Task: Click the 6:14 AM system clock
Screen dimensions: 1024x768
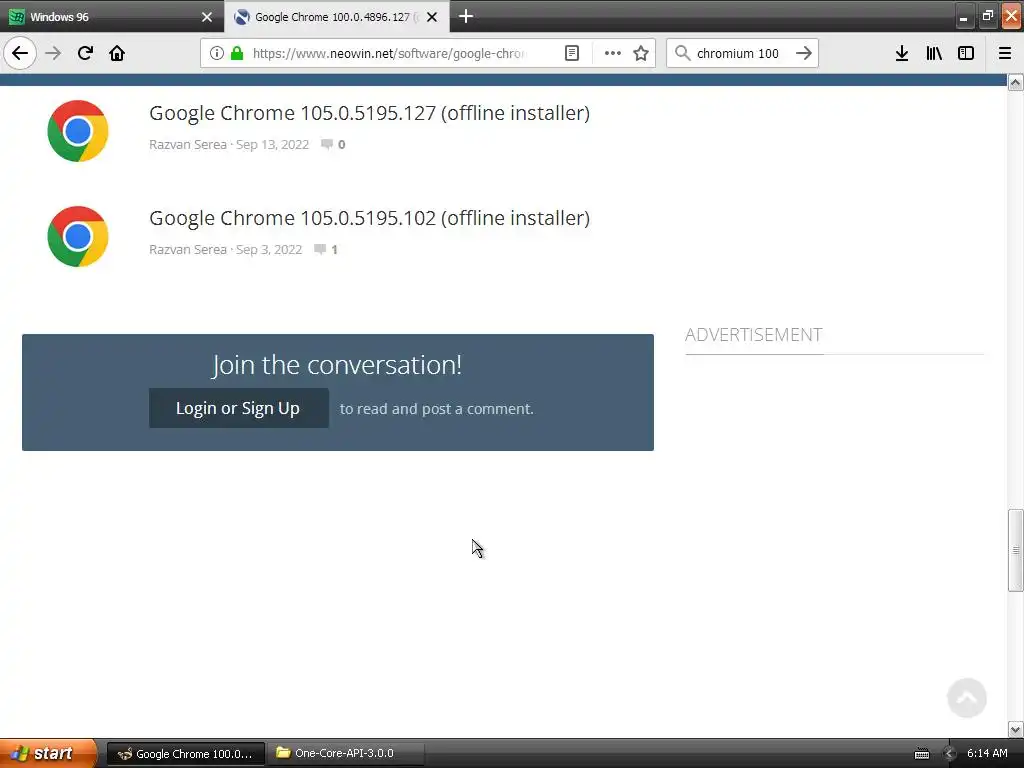Action: (x=987, y=753)
